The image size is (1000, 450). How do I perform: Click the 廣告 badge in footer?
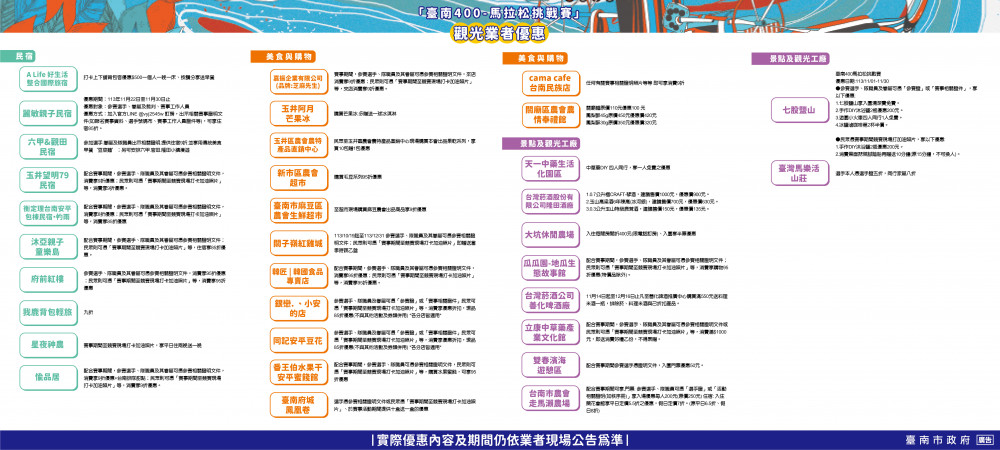click(x=985, y=440)
